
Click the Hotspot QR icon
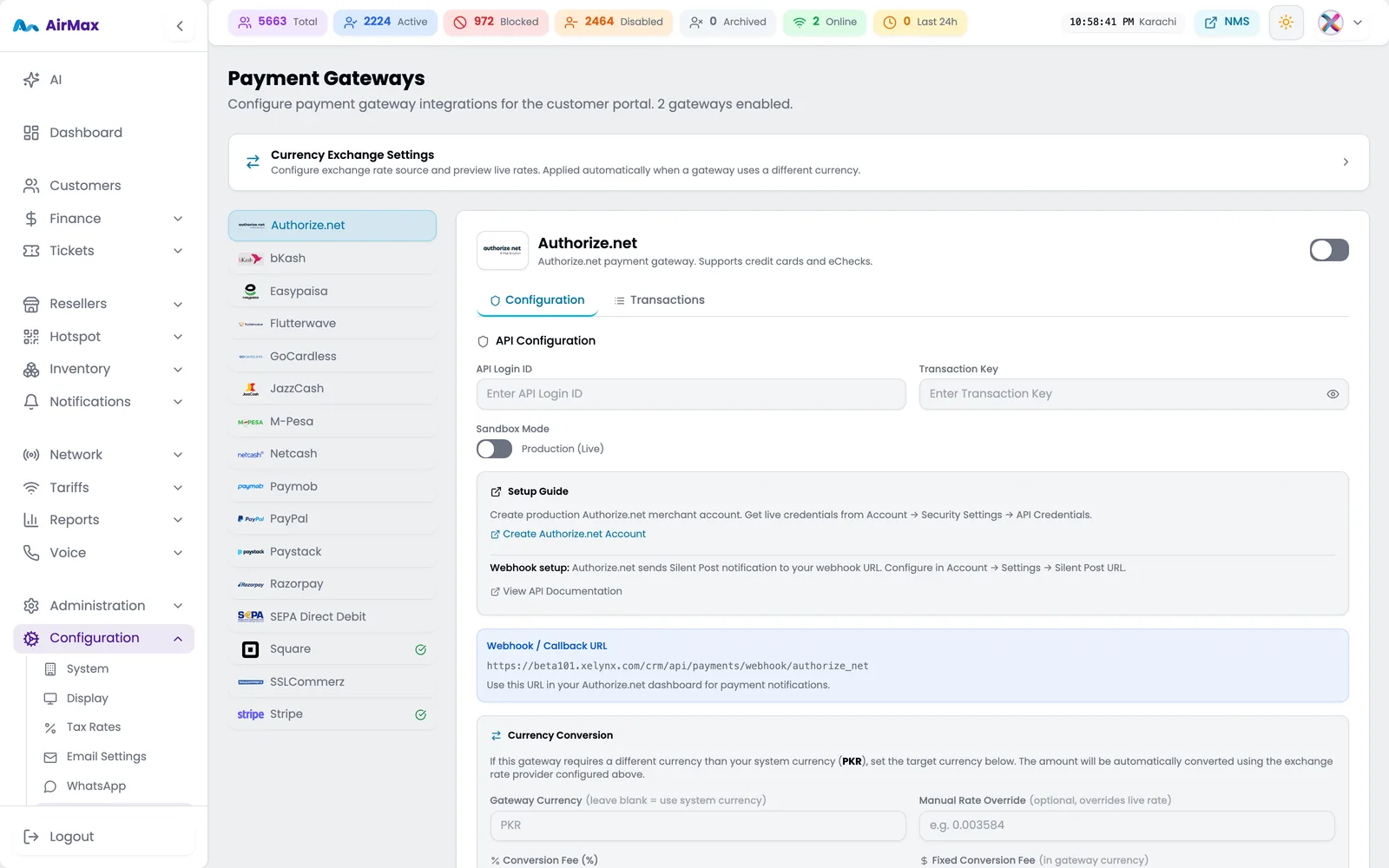tap(31, 337)
